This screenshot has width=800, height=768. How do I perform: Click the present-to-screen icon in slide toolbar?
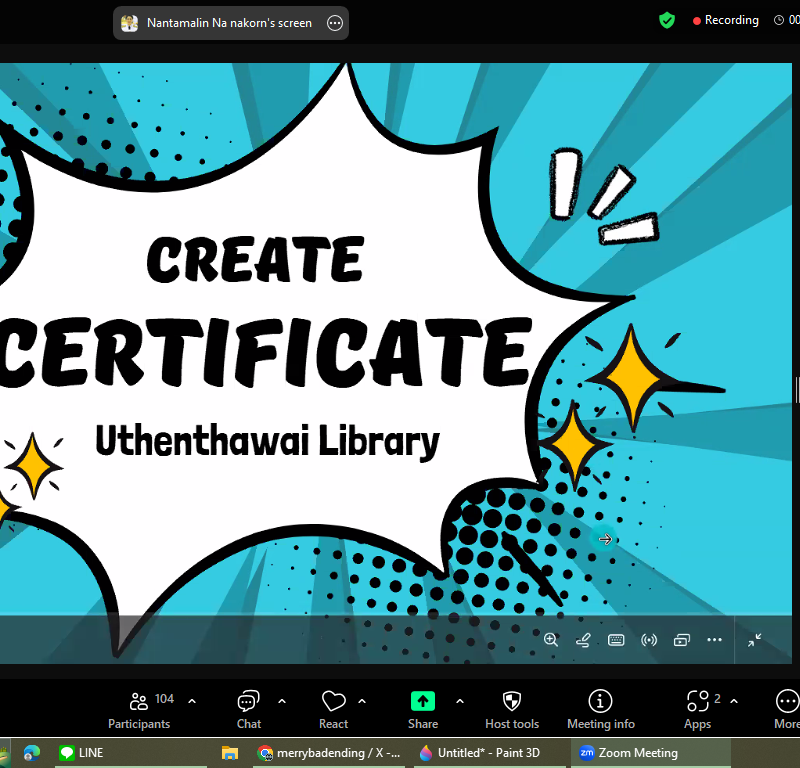682,639
